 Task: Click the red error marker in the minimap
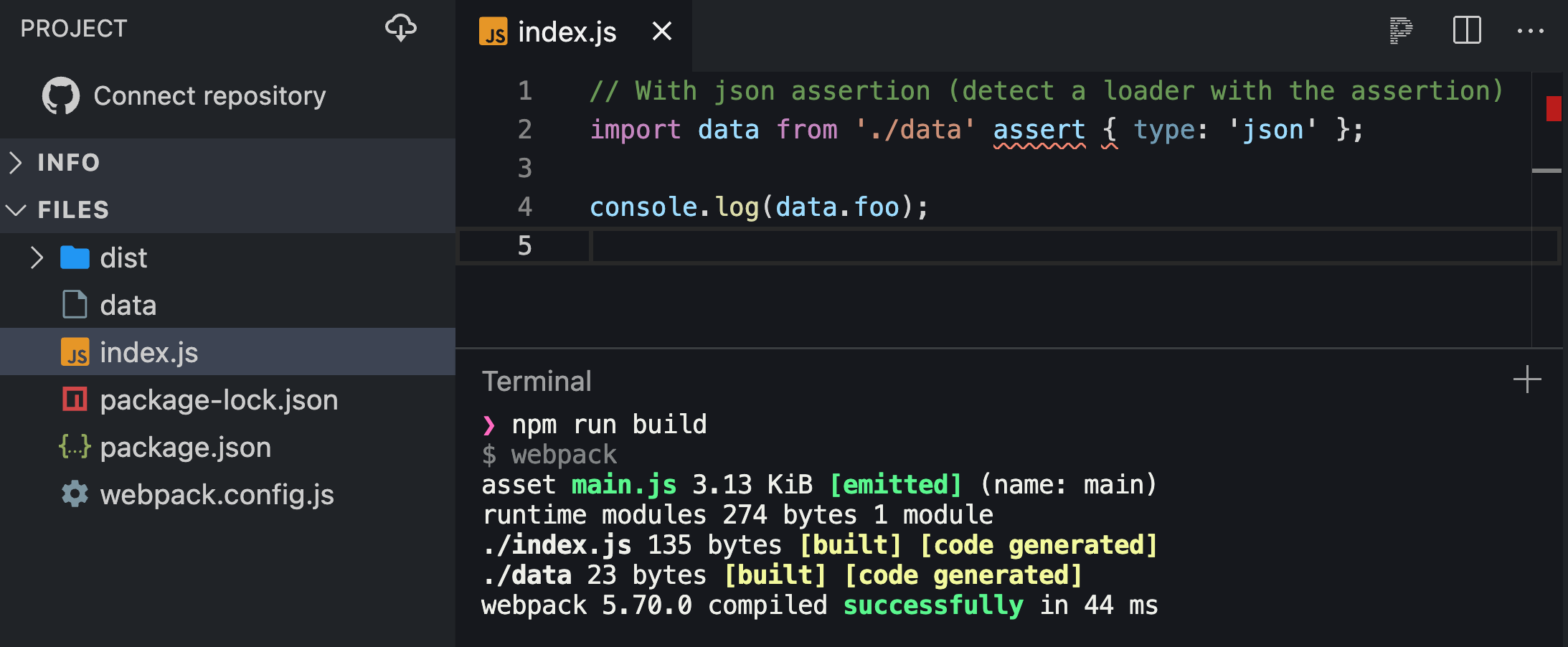tap(1555, 109)
